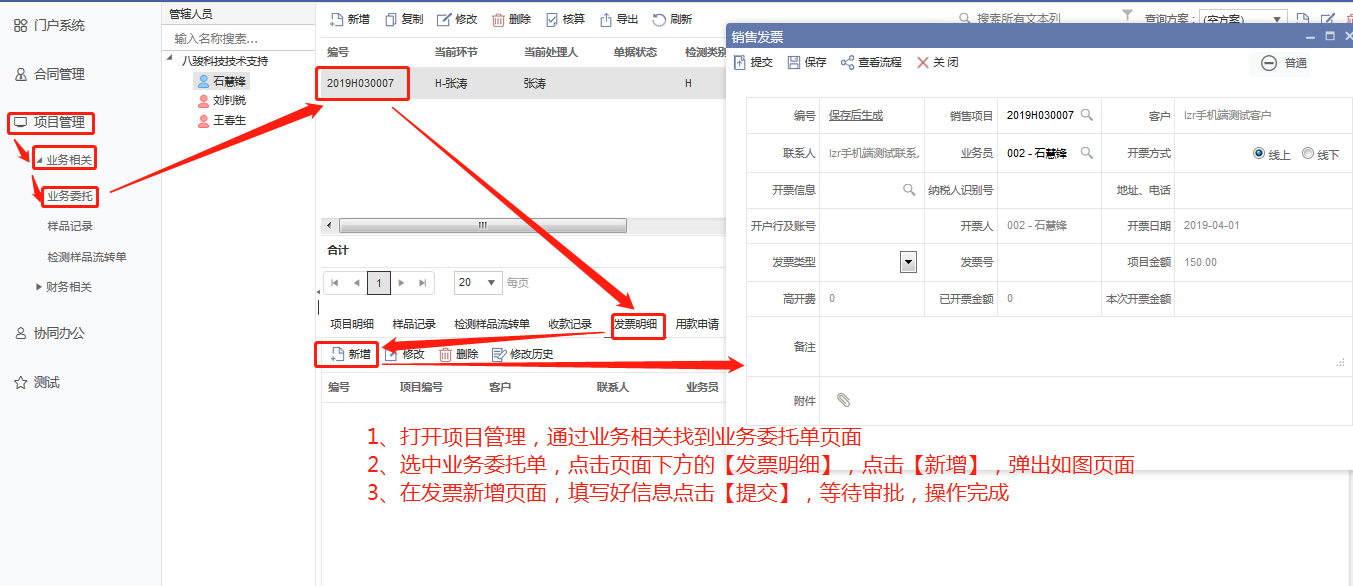Open the page size 20 dropdown
This screenshot has width=1353, height=586.
[478, 283]
